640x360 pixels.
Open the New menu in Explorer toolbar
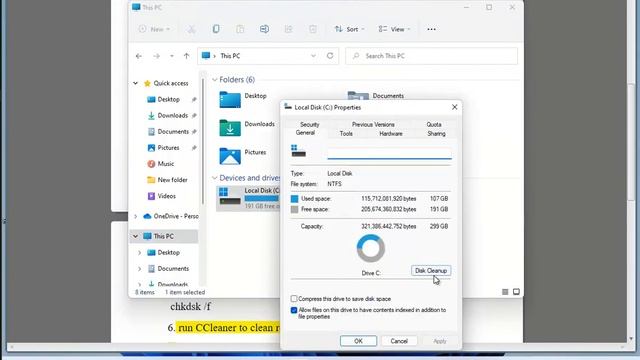coord(154,29)
